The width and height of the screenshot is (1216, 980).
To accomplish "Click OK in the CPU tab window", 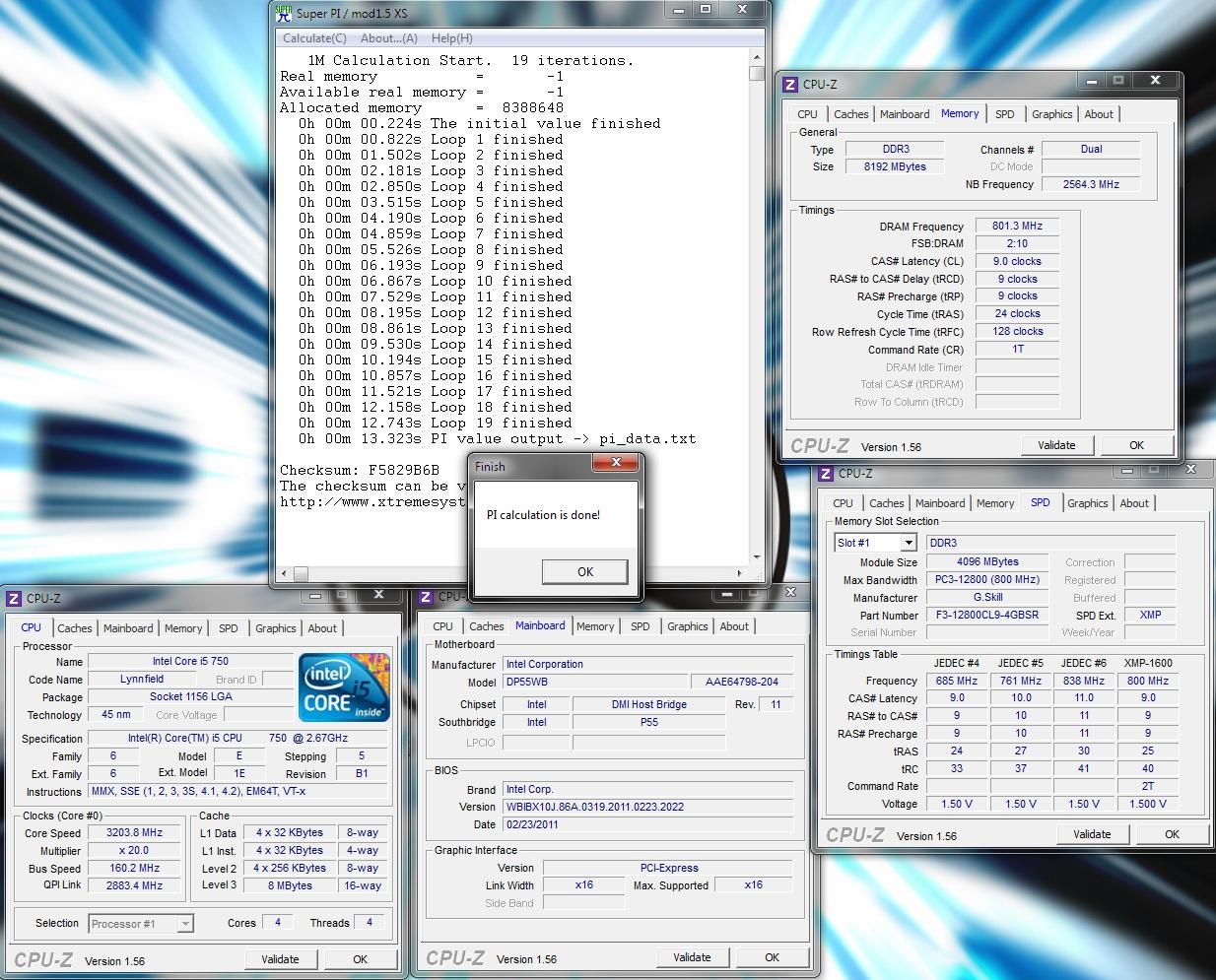I will [360, 959].
